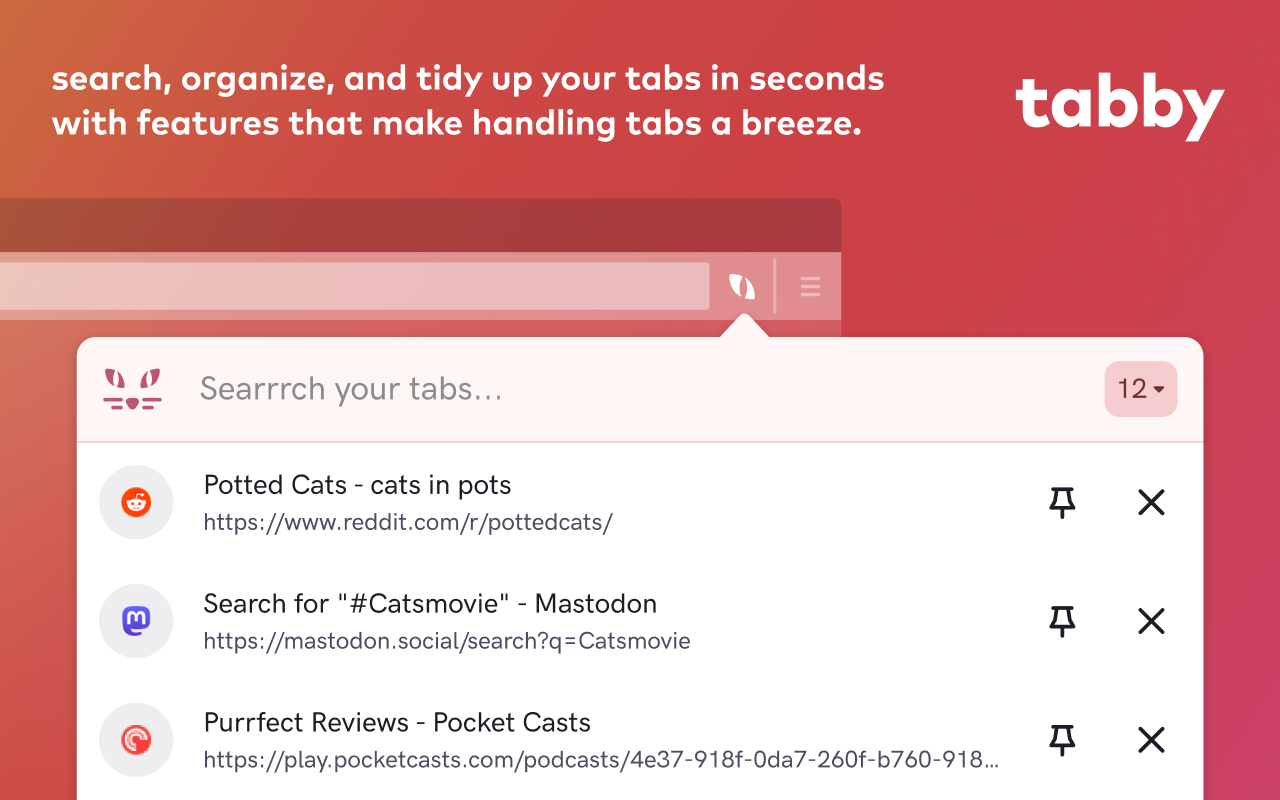Click the reddit.com/r/pottedcats URL

click(x=408, y=522)
